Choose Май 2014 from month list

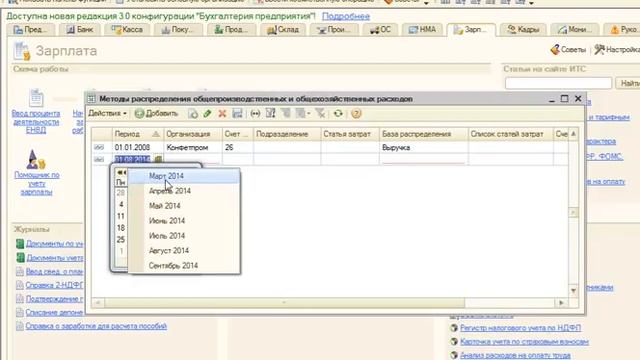click(184, 206)
